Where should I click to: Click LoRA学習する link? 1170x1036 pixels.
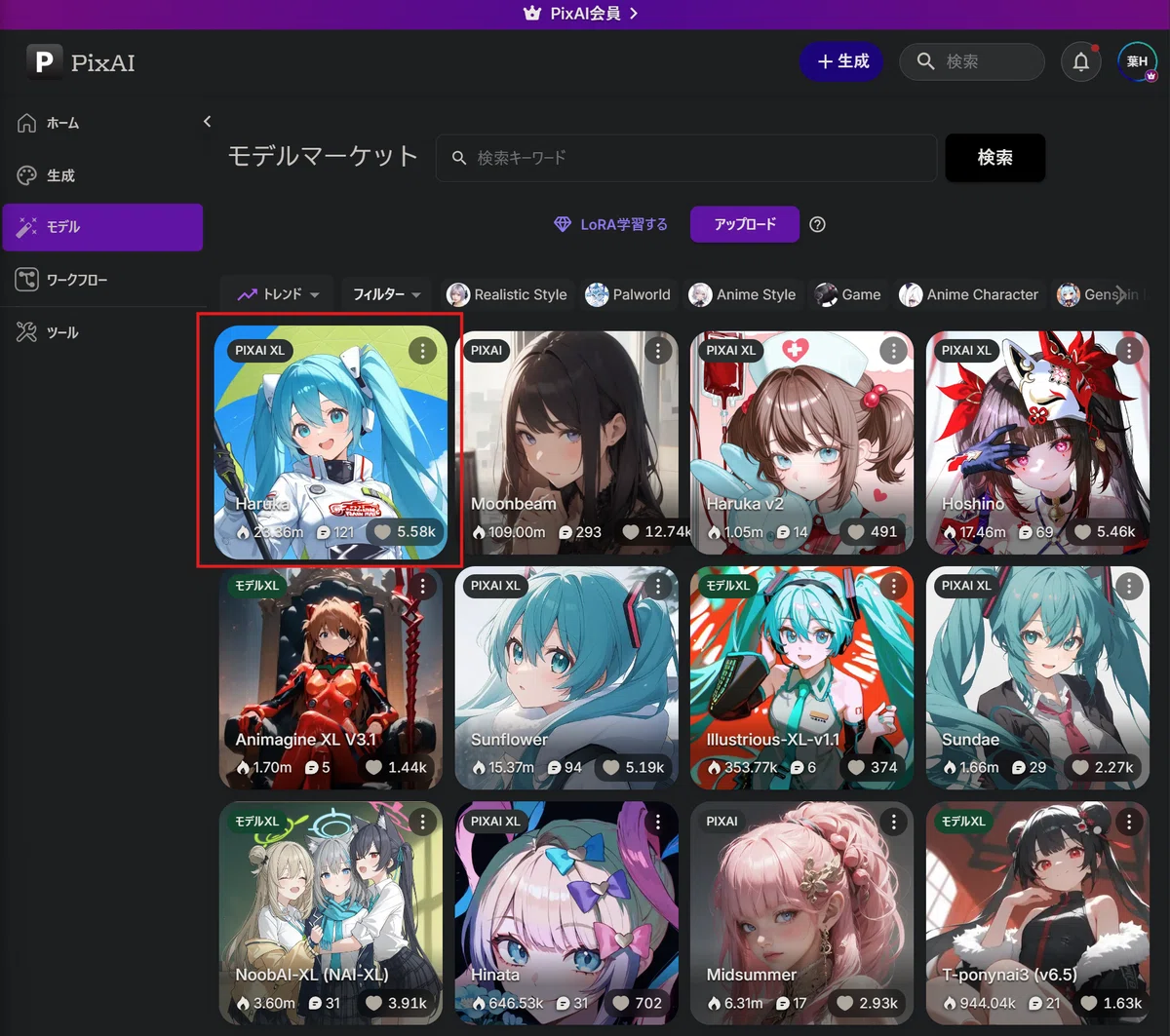pyautogui.click(x=610, y=224)
